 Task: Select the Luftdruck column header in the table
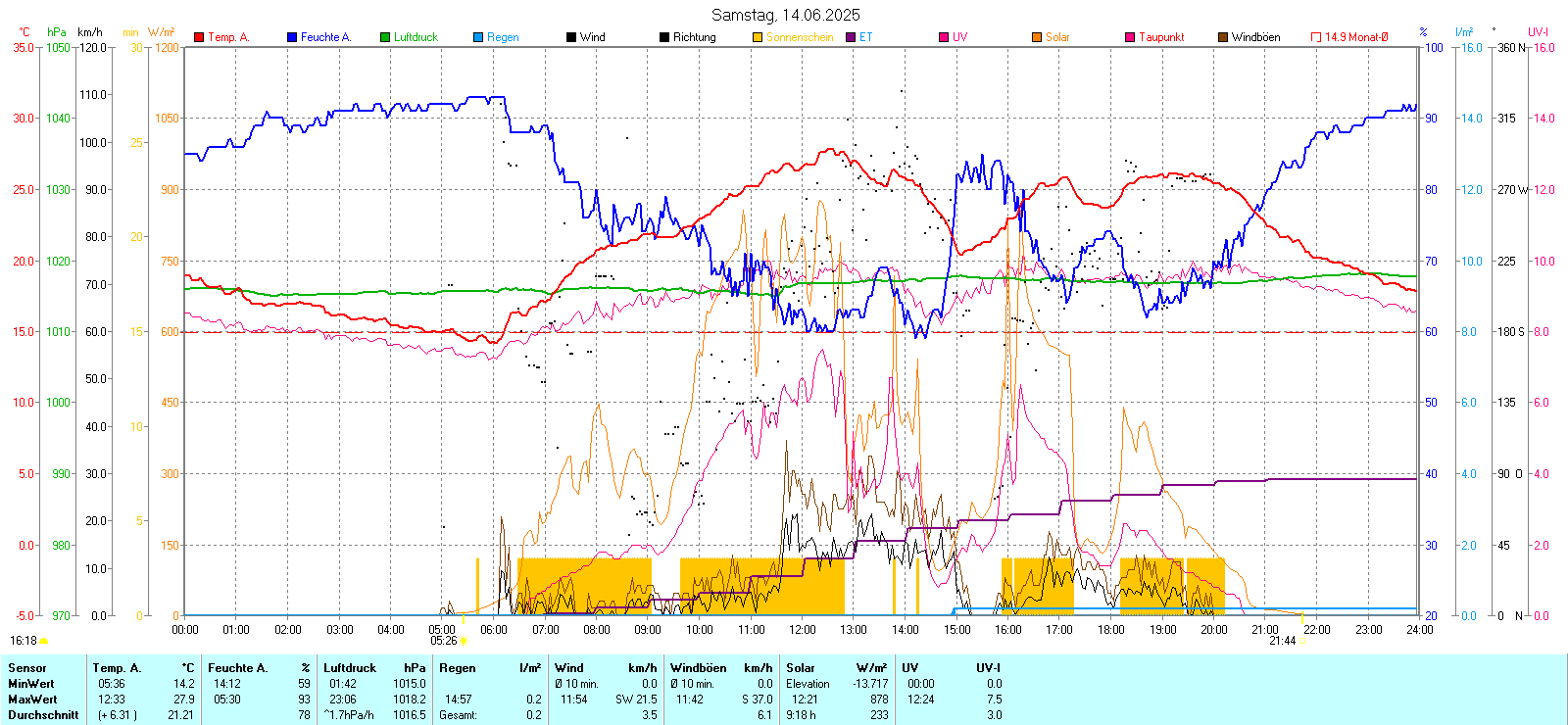pos(350,668)
